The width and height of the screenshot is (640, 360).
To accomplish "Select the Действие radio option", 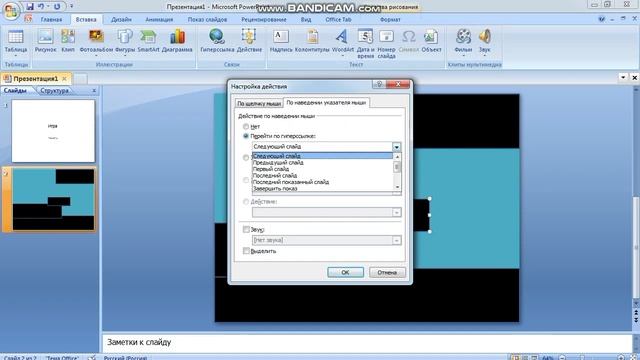I will [x=246, y=202].
